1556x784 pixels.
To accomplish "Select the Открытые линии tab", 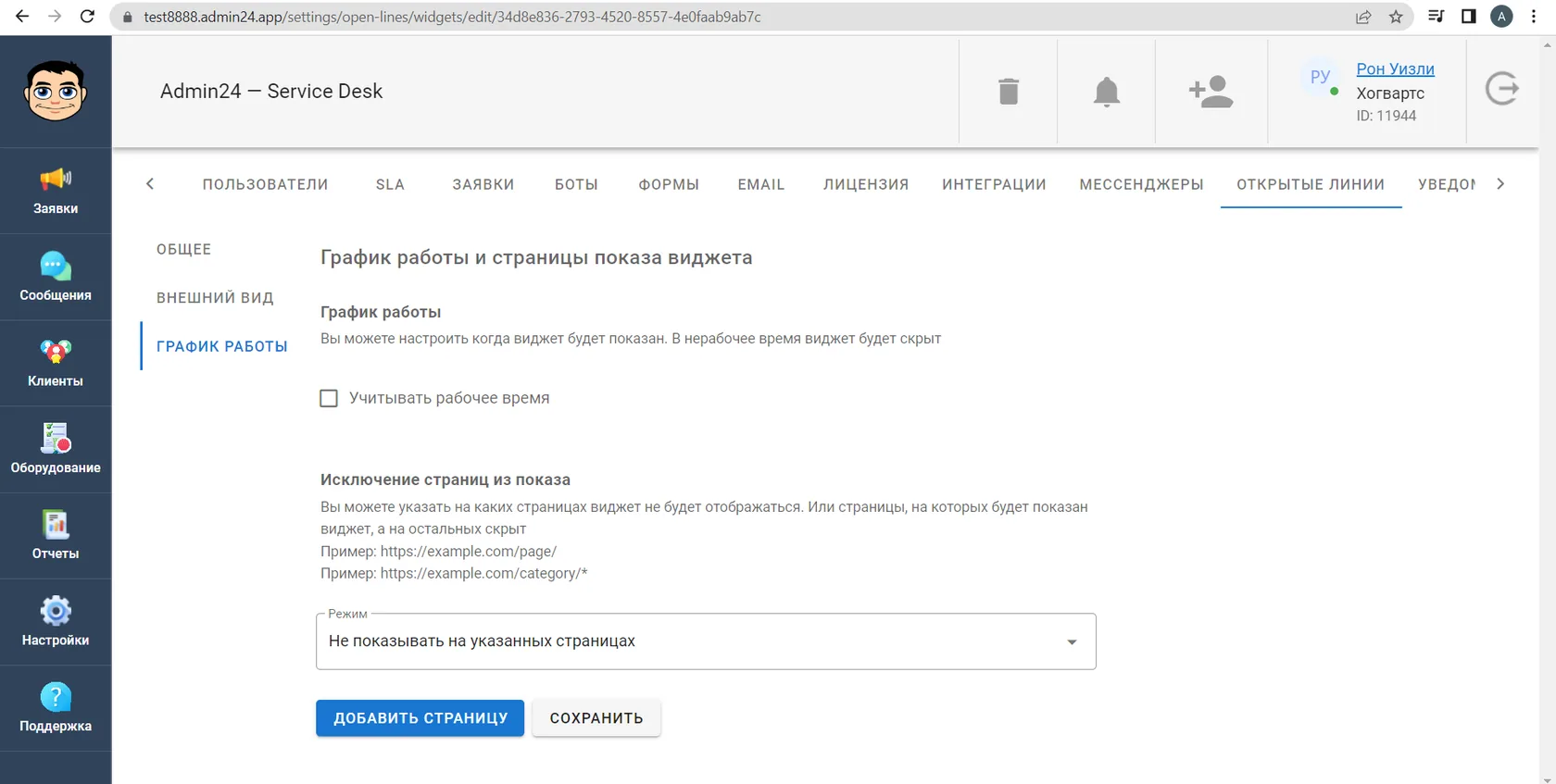I will pyautogui.click(x=1311, y=184).
